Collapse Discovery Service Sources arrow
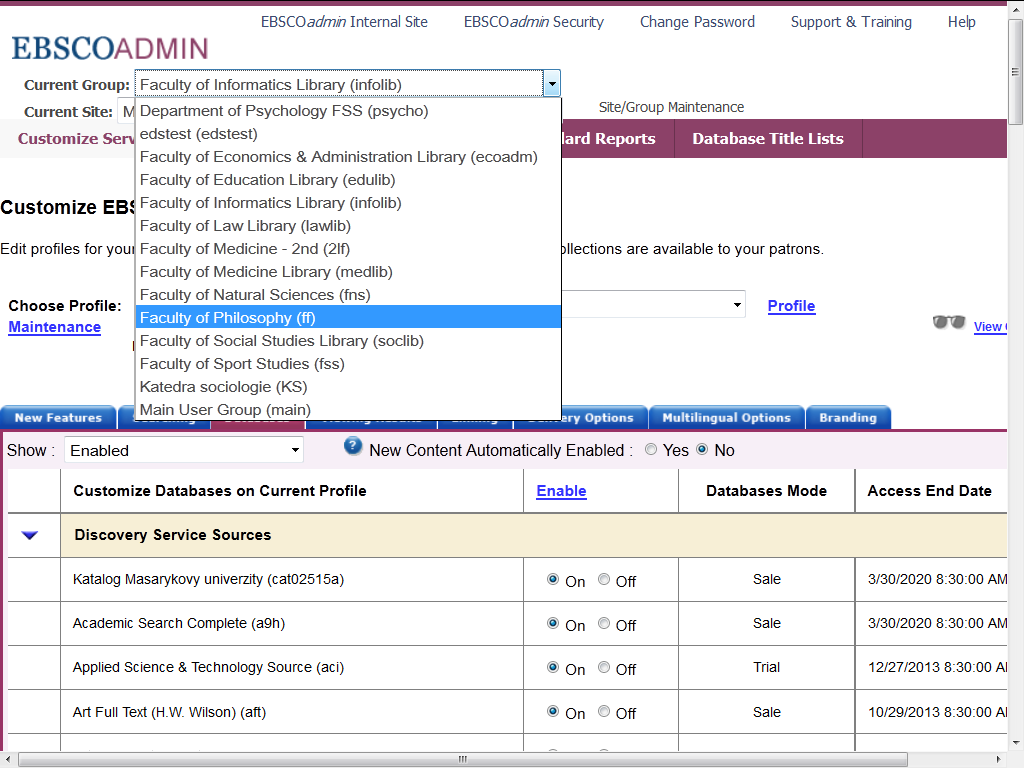1024x768 pixels. click(x=30, y=536)
